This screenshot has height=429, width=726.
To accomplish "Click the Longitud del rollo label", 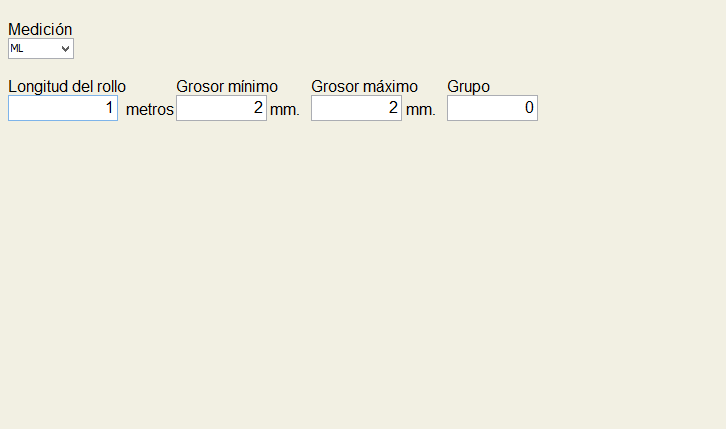I will pyautogui.click(x=67, y=87).
